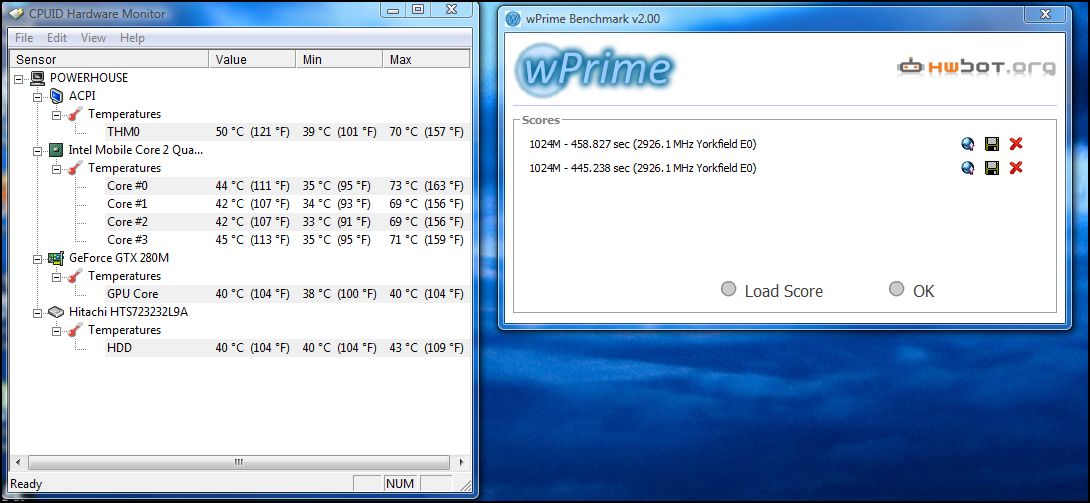Click the hwbot.org logo in wPrime
1090x503 pixels.
(x=976, y=67)
